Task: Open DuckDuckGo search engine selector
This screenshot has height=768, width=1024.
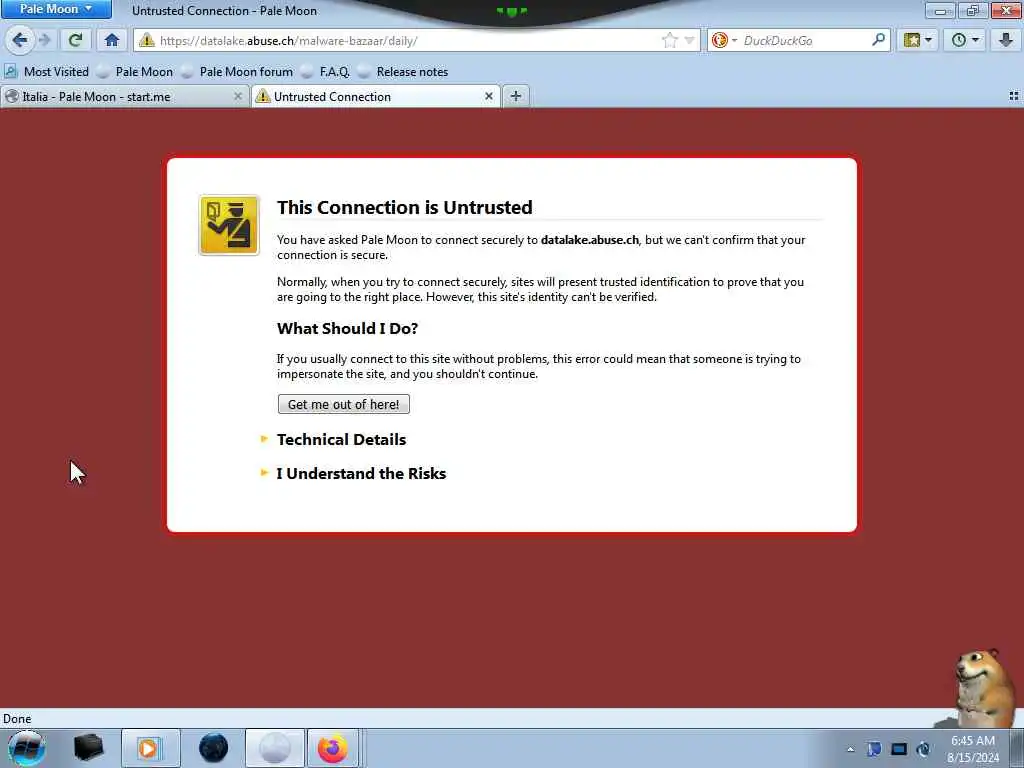Action: pyautogui.click(x=724, y=40)
